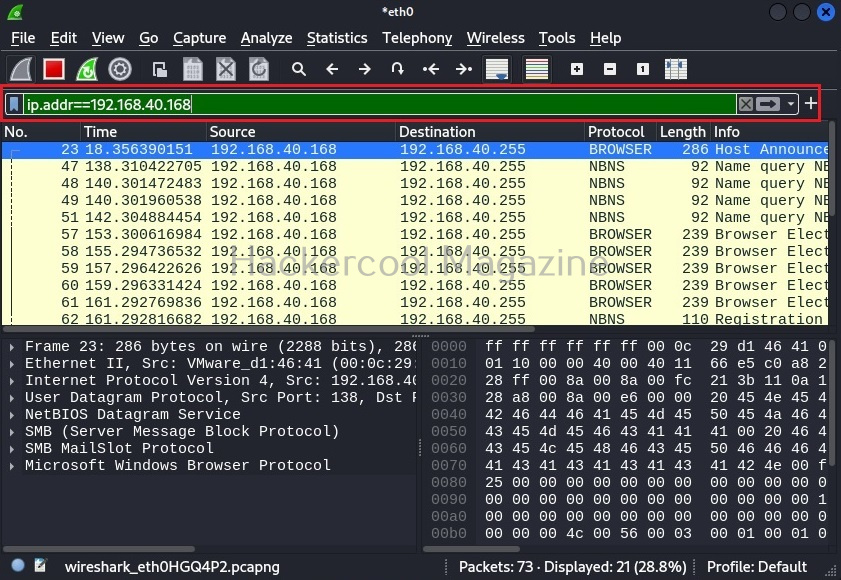Sort by the Time column header
The image size is (841, 580).
click(x=143, y=132)
